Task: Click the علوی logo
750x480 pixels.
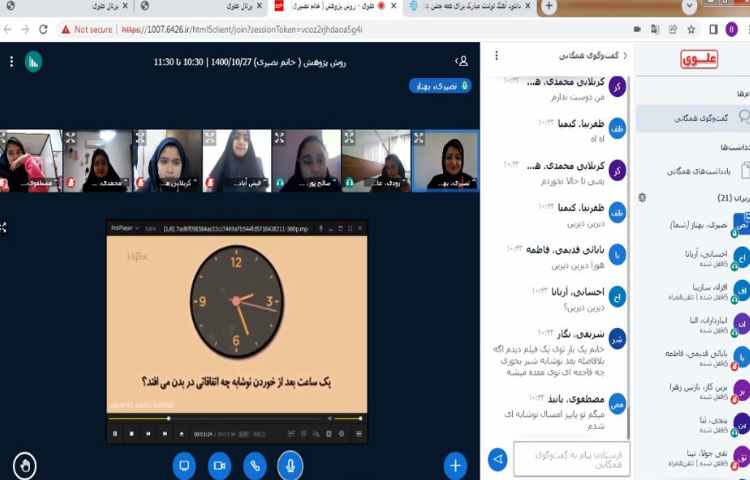Action: (x=699, y=59)
